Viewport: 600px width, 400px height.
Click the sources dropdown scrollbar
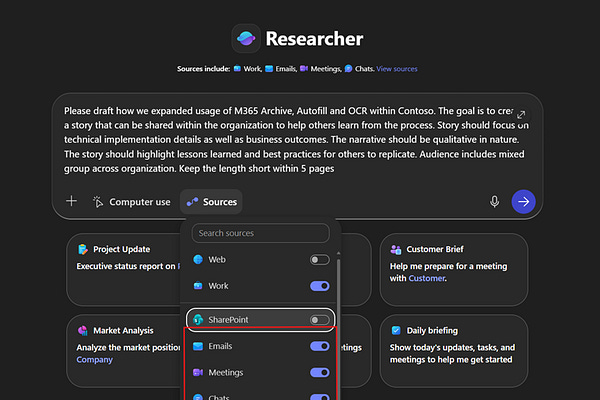coord(339,329)
